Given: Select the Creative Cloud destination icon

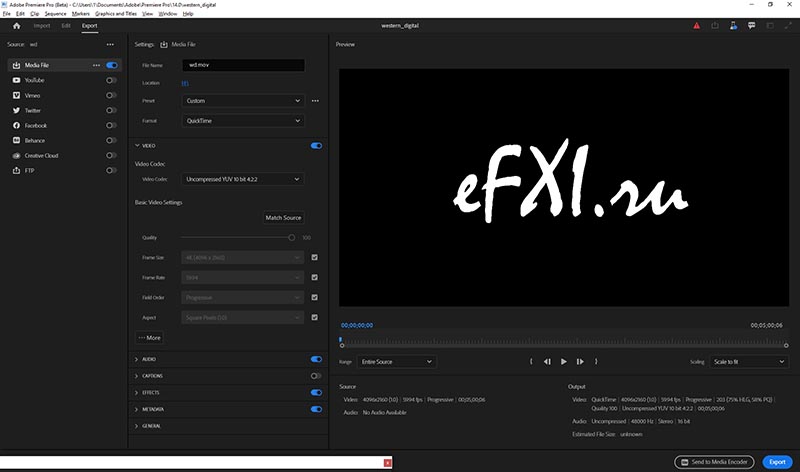Looking at the screenshot, I should (x=16, y=156).
